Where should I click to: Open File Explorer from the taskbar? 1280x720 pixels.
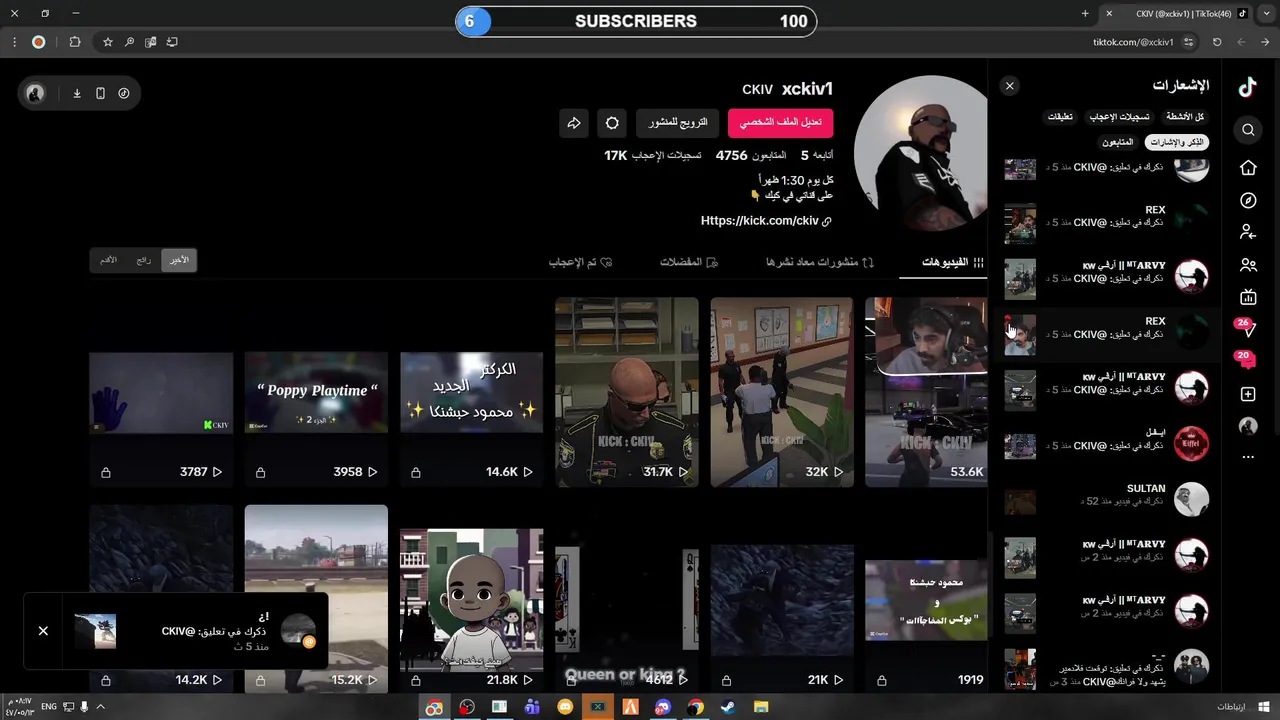[x=761, y=708]
